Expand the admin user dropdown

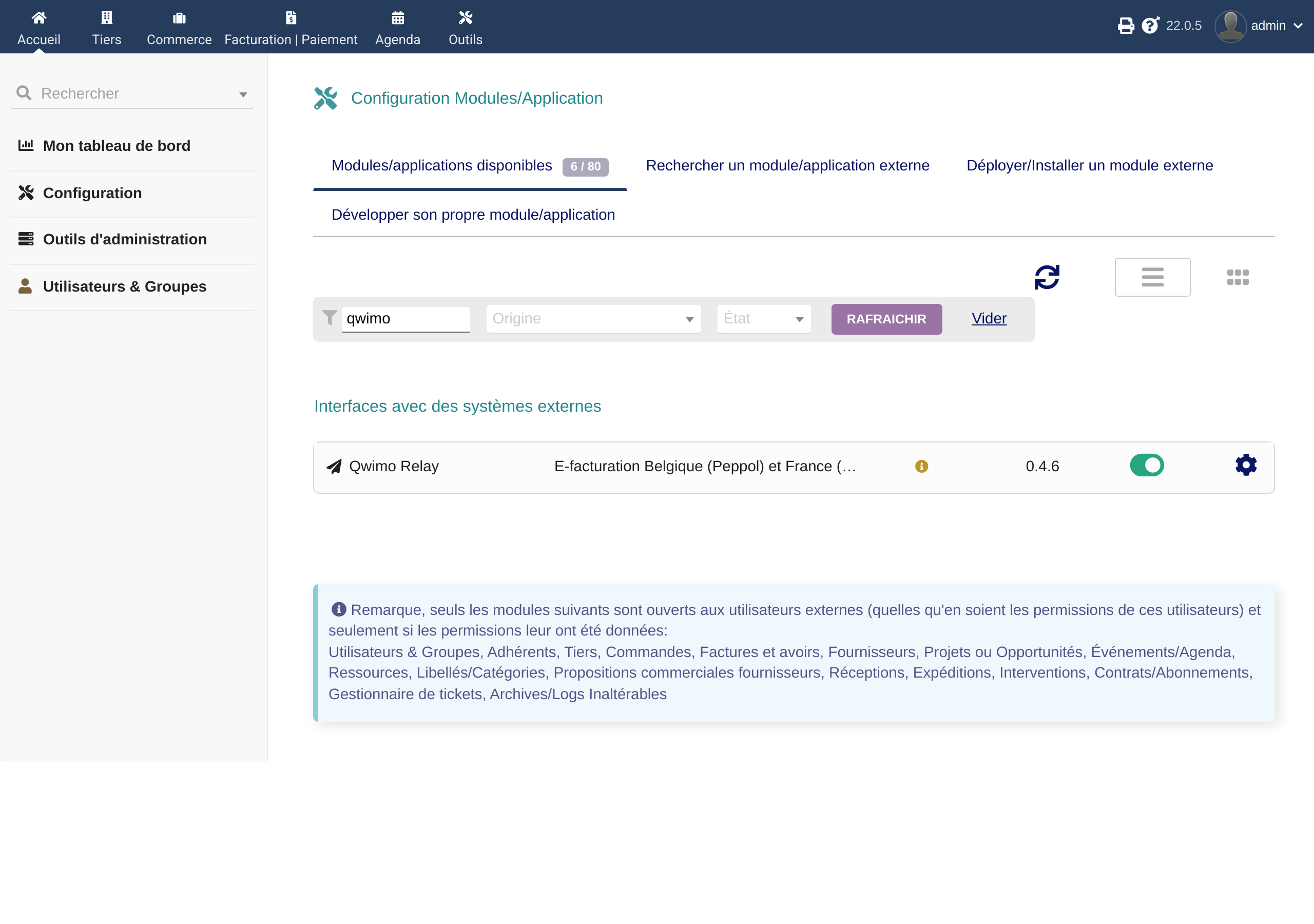pos(1298,26)
